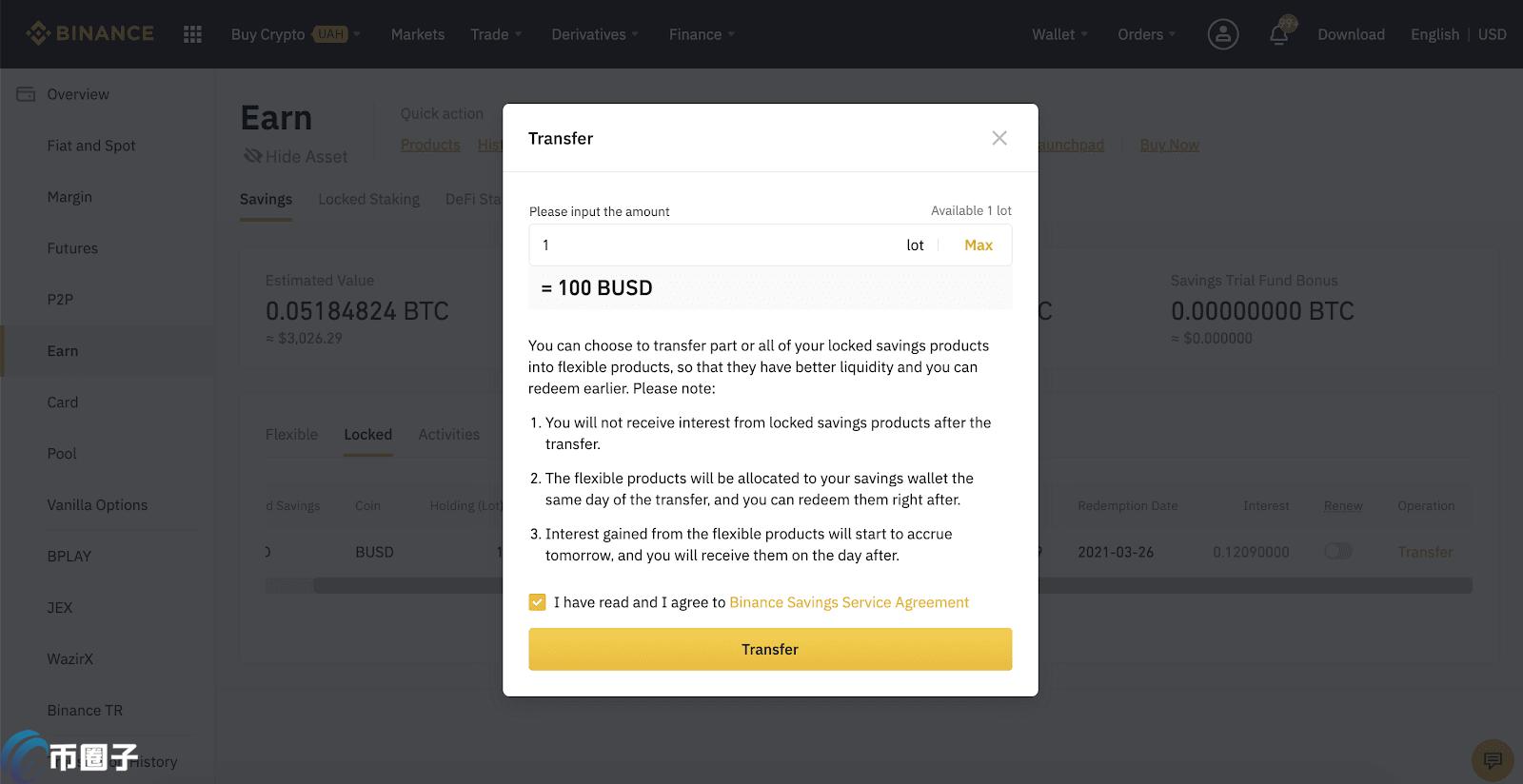Expand the Orders dropdown menu
This screenshot has width=1523, height=784.
(1146, 34)
